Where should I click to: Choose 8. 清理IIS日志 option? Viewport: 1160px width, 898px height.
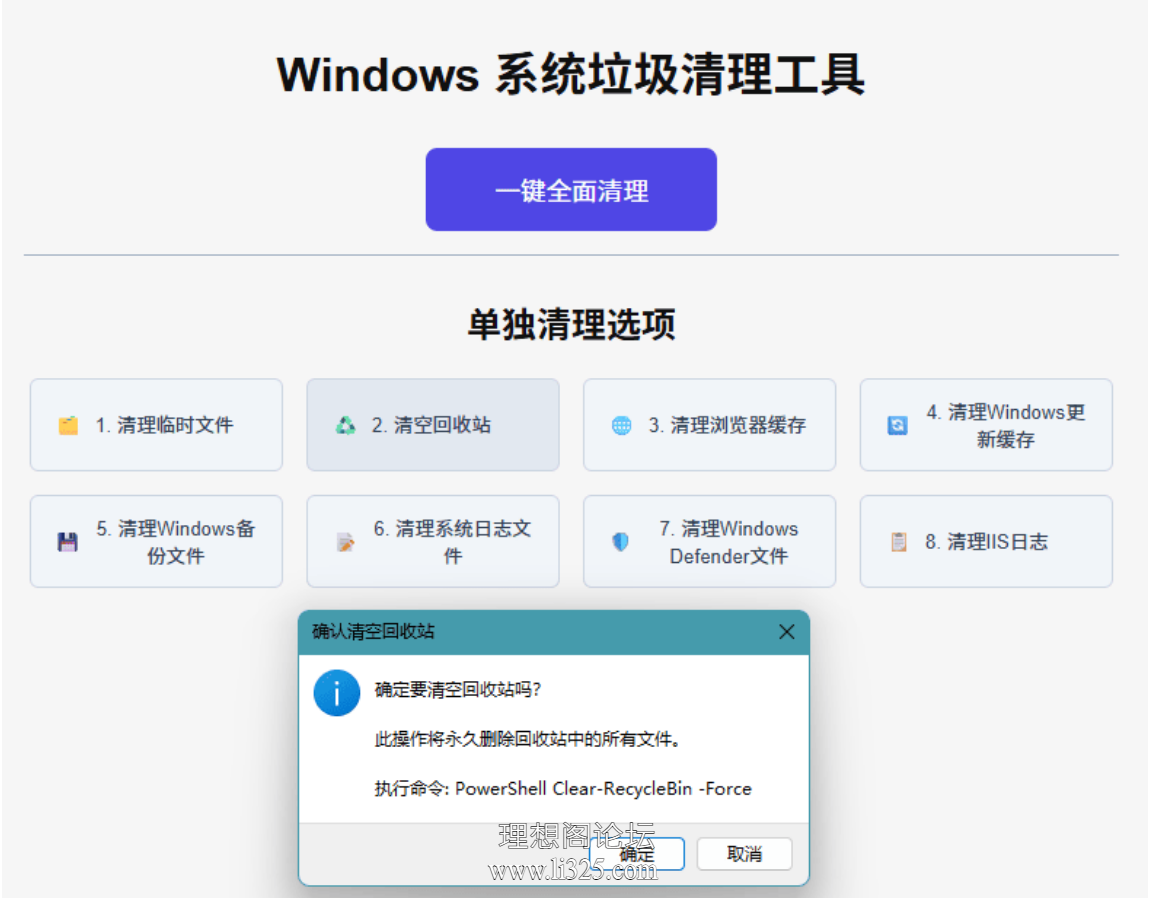986,541
